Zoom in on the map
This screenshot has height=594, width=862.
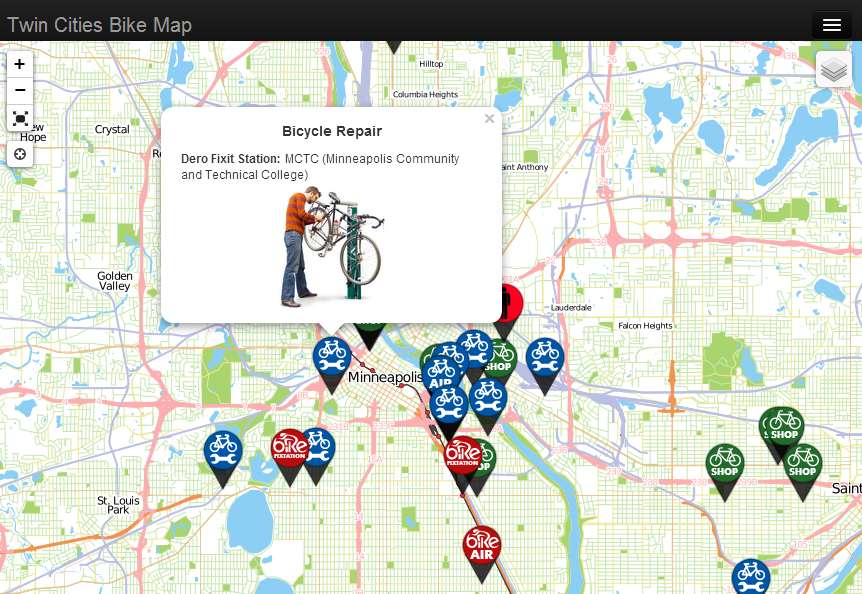(x=20, y=64)
